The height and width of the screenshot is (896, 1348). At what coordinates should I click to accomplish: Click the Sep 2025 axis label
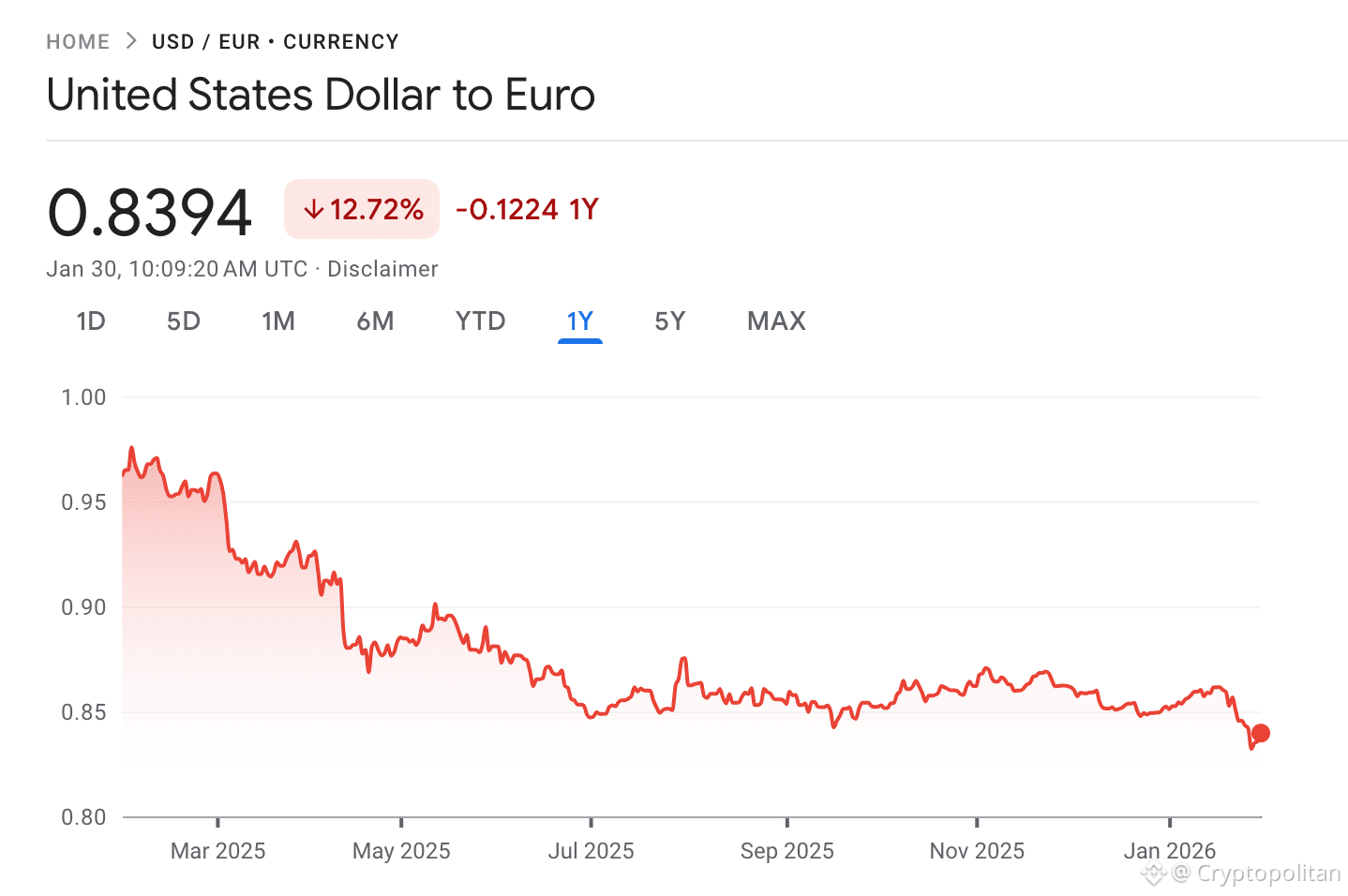pyautogui.click(x=786, y=850)
